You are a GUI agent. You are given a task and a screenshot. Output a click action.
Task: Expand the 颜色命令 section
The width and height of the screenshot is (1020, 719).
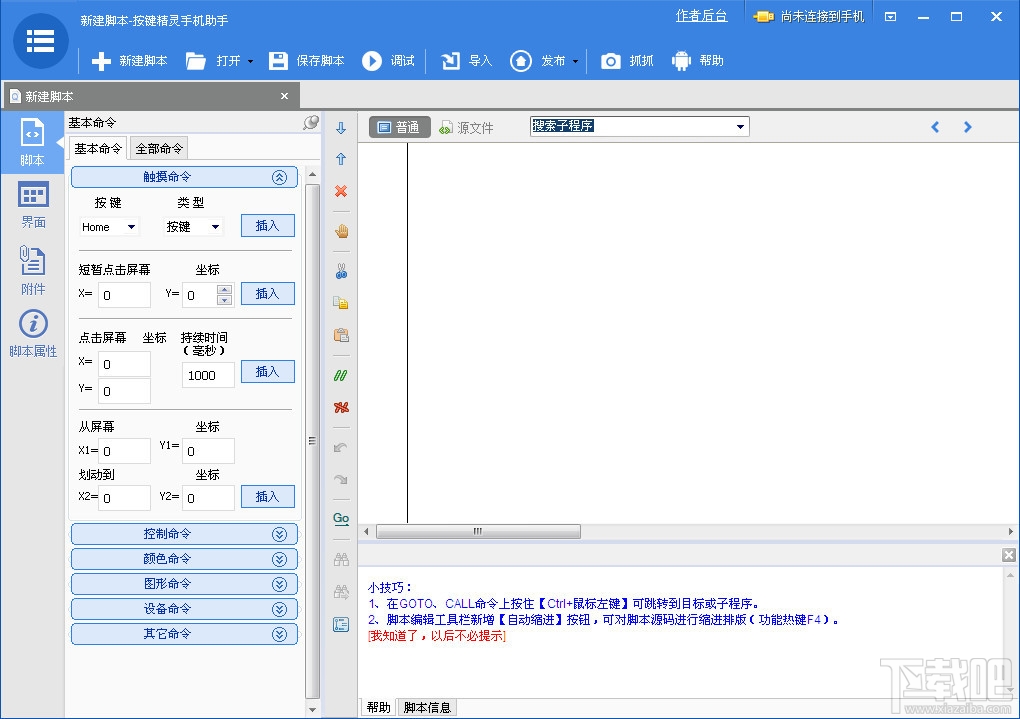pos(184,559)
